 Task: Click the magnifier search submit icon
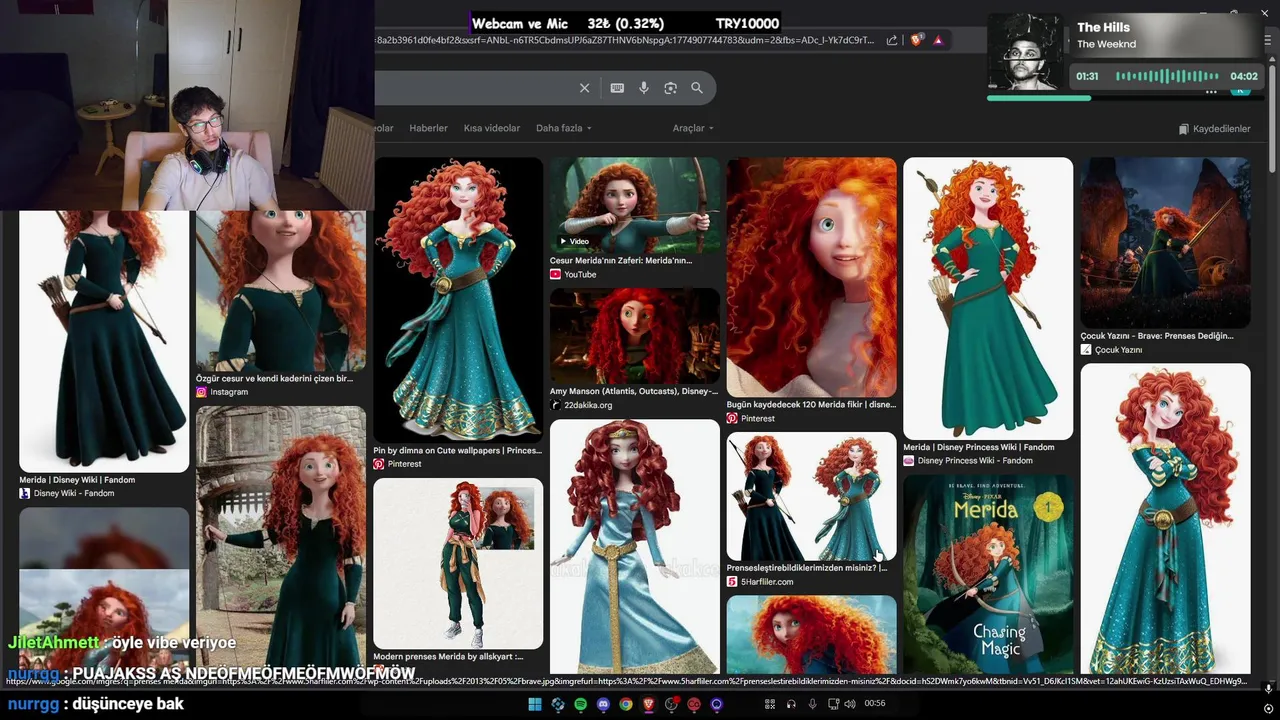coord(697,88)
